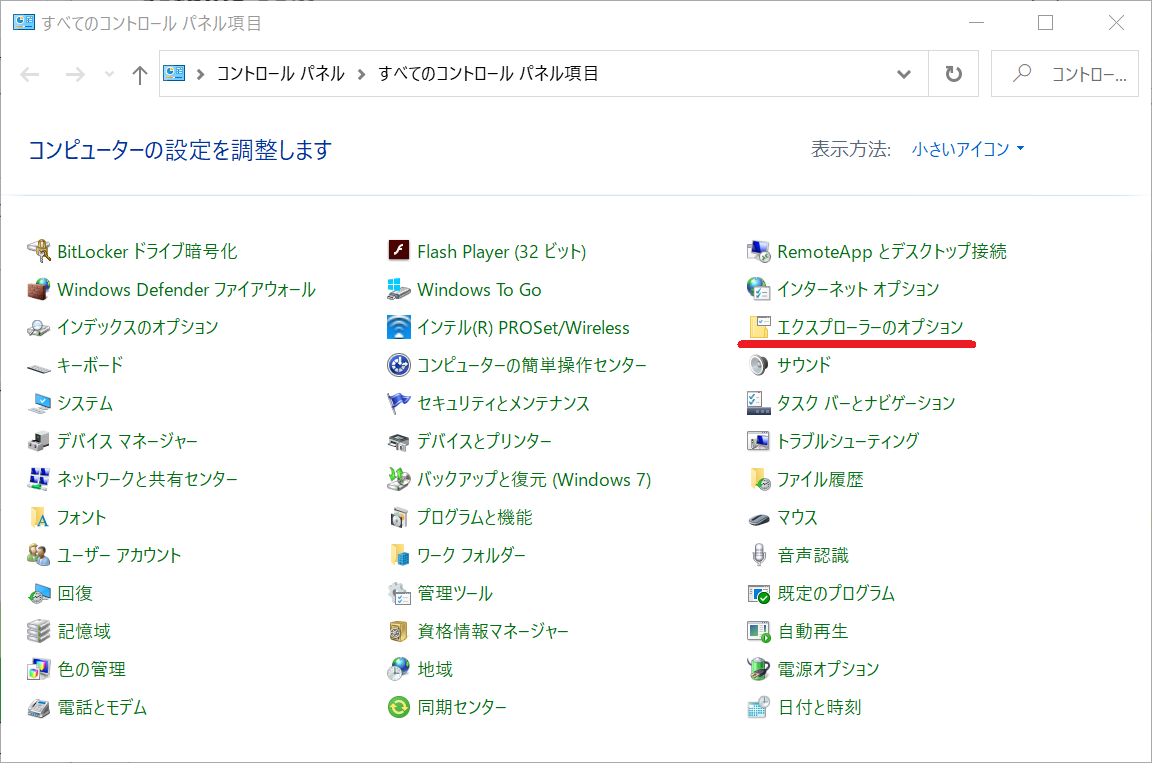Open the ネットワークと共有センター link
This screenshot has width=1152, height=763.
pyautogui.click(x=147, y=480)
